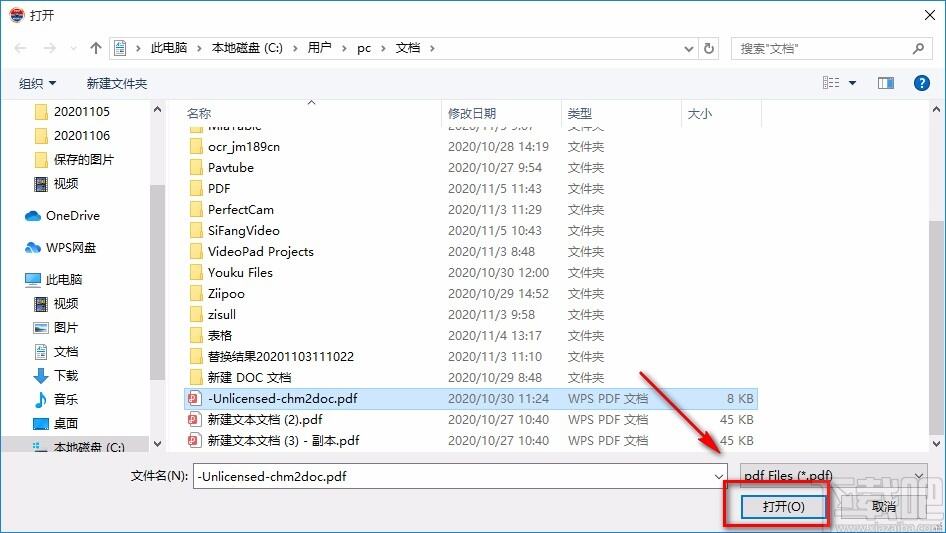Select the ocr_jm189cn folder icon
This screenshot has width=946, height=533.
click(x=195, y=147)
